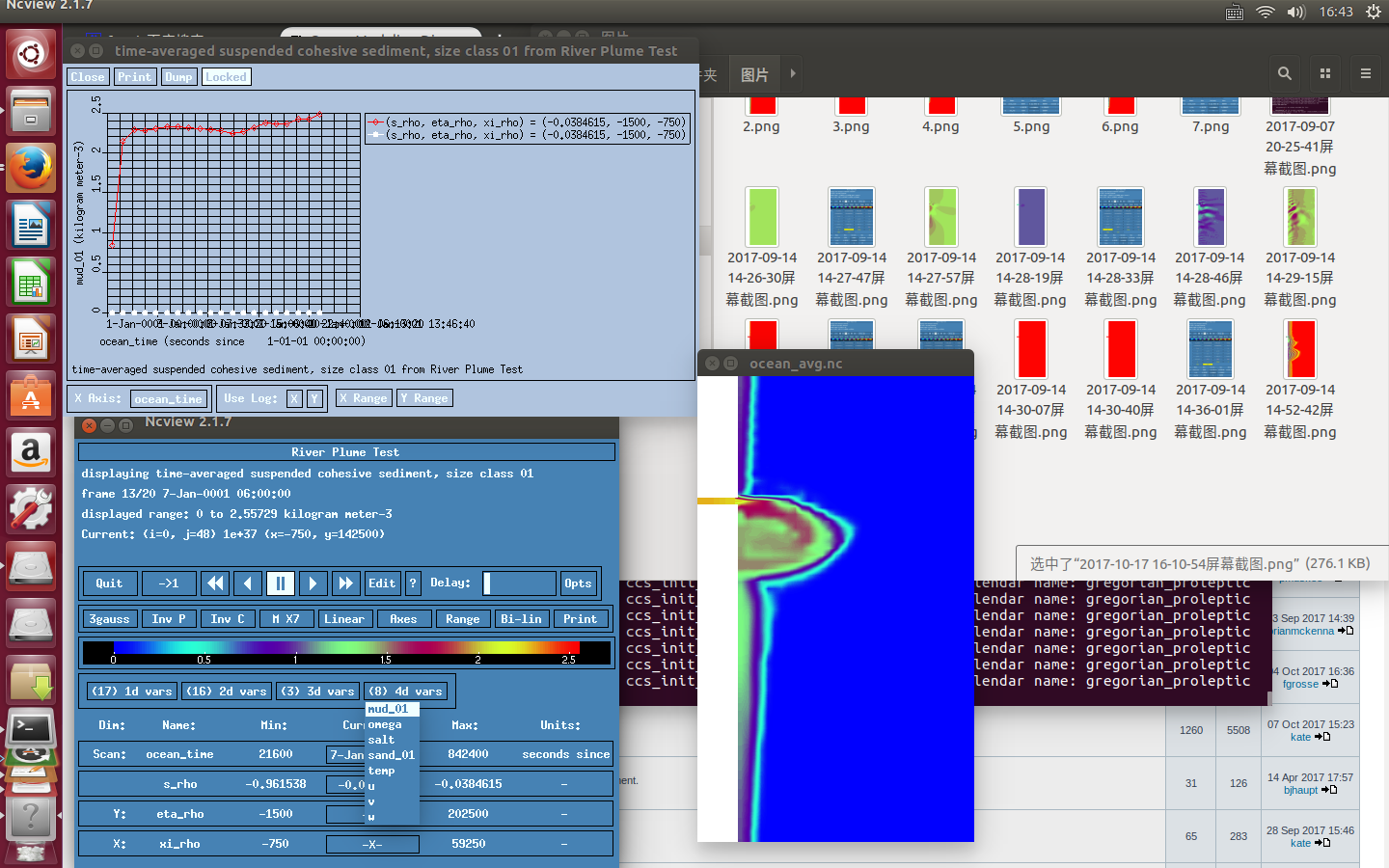Step forward one frame with single right arrow
This screenshot has height=868, width=1389.
[x=312, y=583]
